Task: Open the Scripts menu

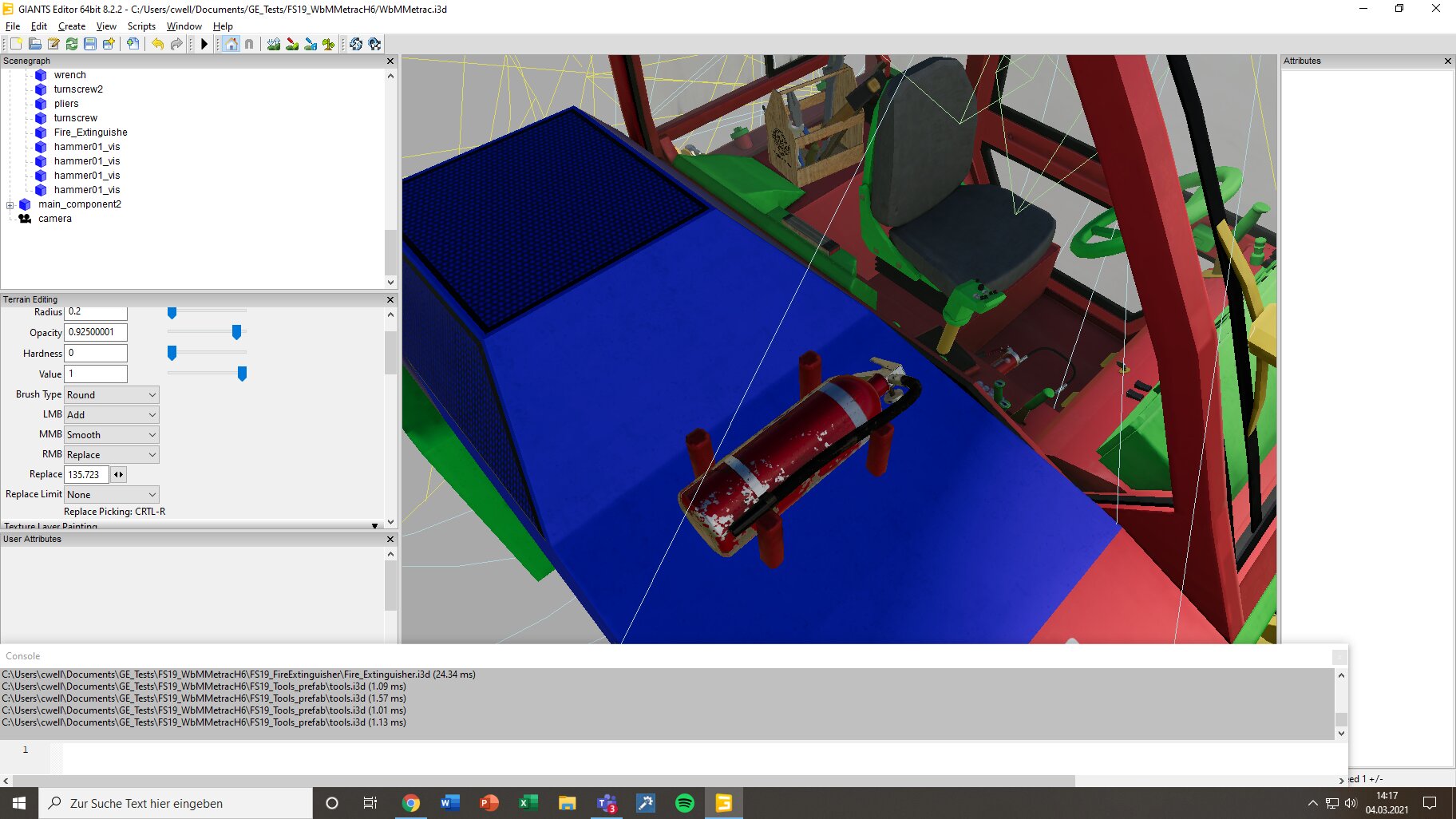Action: pos(141,26)
